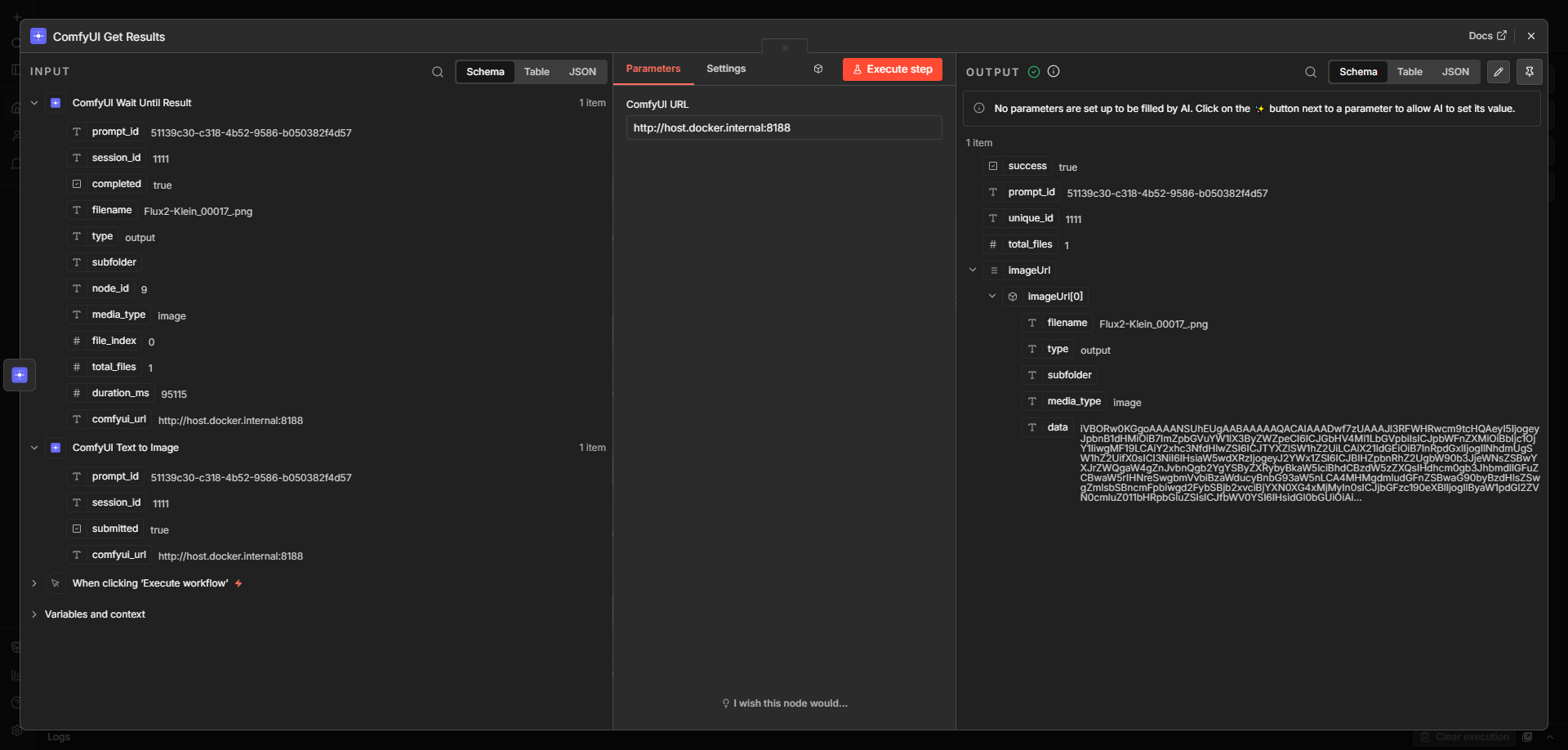Search the OUTPUT panel data
This screenshot has width=1568, height=750.
tap(1311, 72)
